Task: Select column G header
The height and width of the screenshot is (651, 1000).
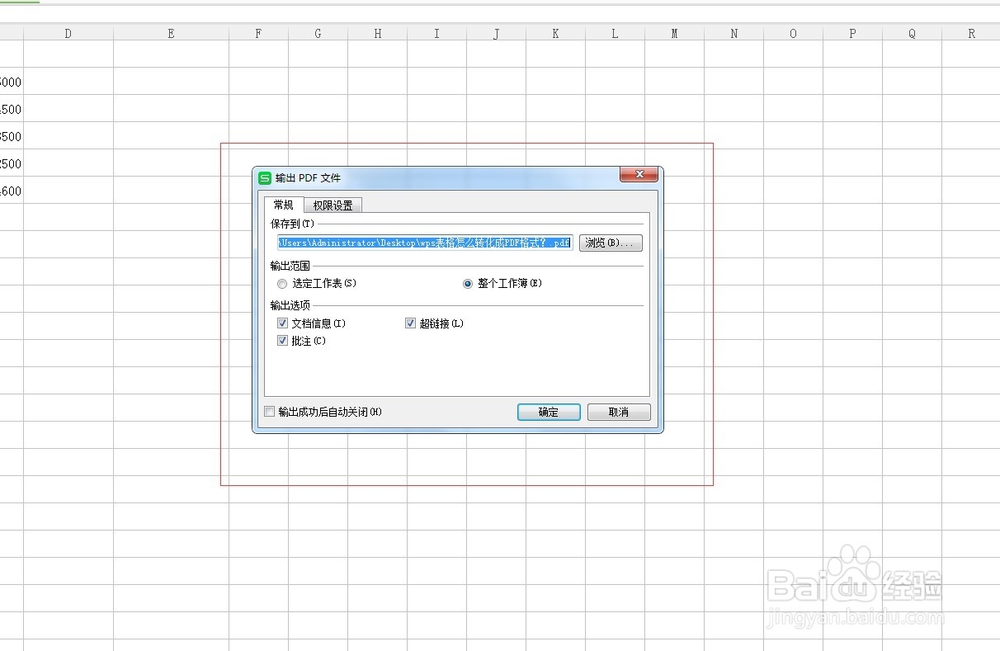Action: pyautogui.click(x=318, y=34)
